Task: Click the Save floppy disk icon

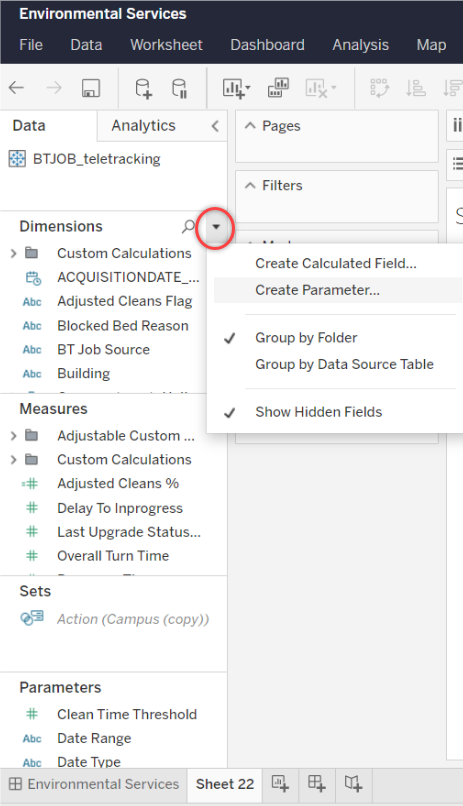Action: pos(91,88)
